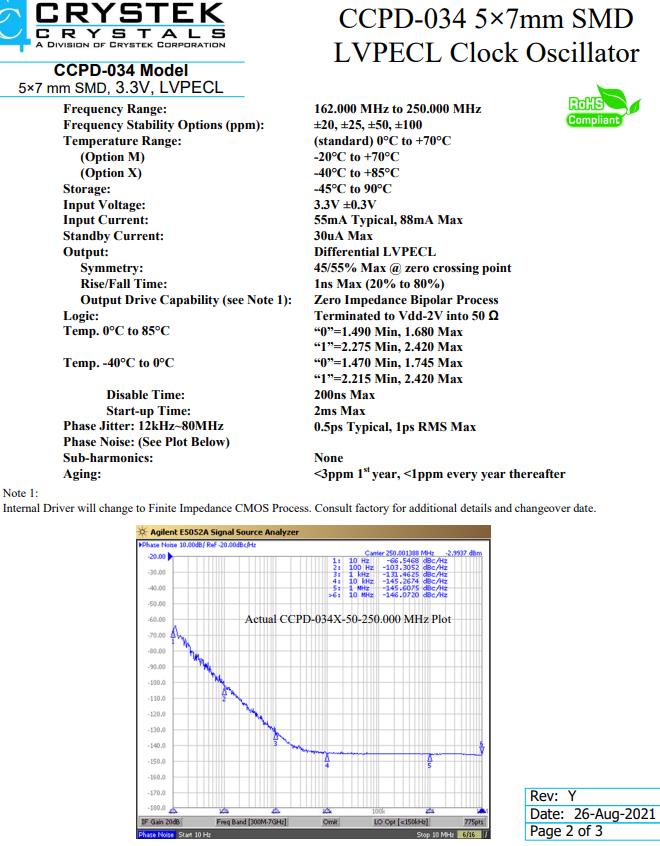Click marker 5 triangle at 1 MHz
This screenshot has width=660, height=846.
(x=430, y=759)
